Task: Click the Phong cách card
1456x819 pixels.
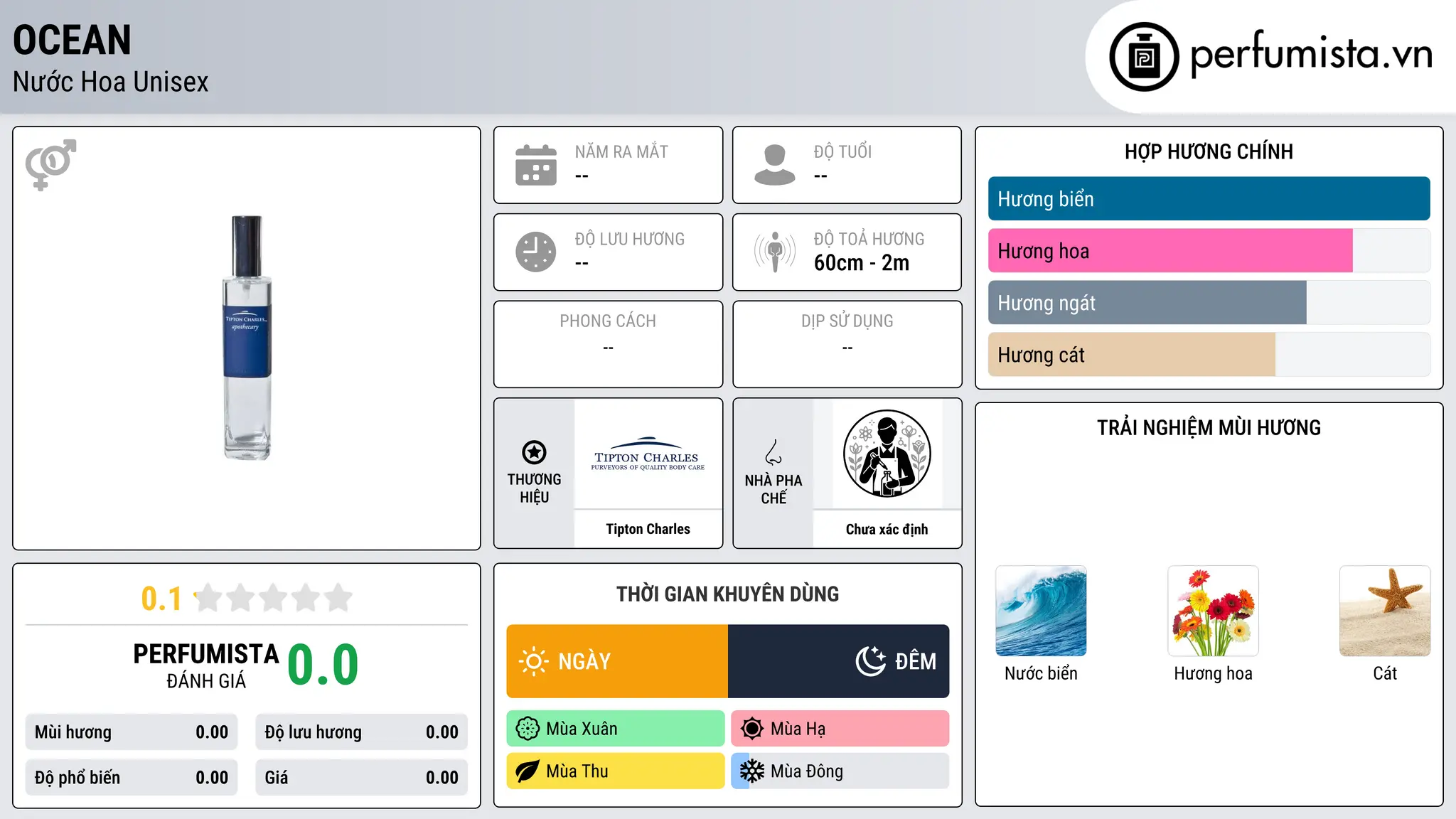Action: click(x=608, y=344)
